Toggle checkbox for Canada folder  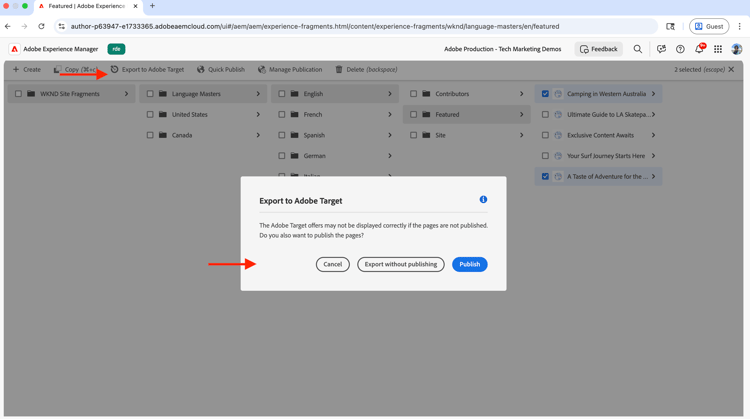[x=150, y=135]
